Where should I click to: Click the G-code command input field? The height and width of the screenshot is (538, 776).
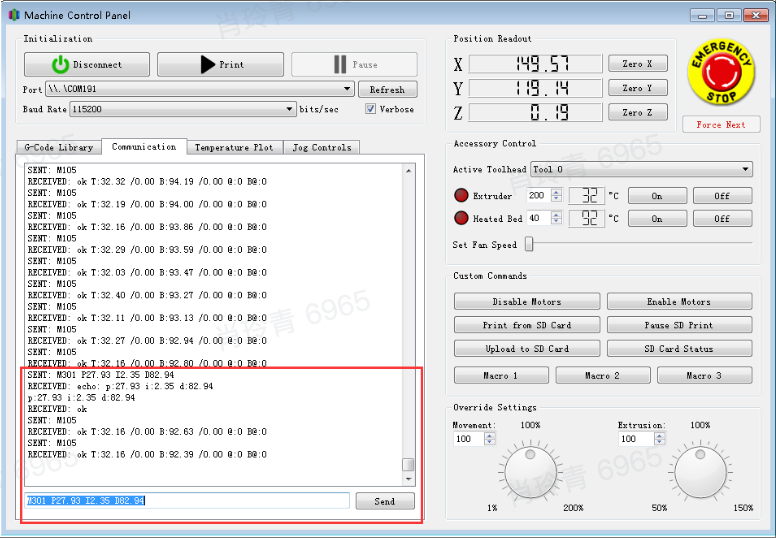(x=187, y=501)
